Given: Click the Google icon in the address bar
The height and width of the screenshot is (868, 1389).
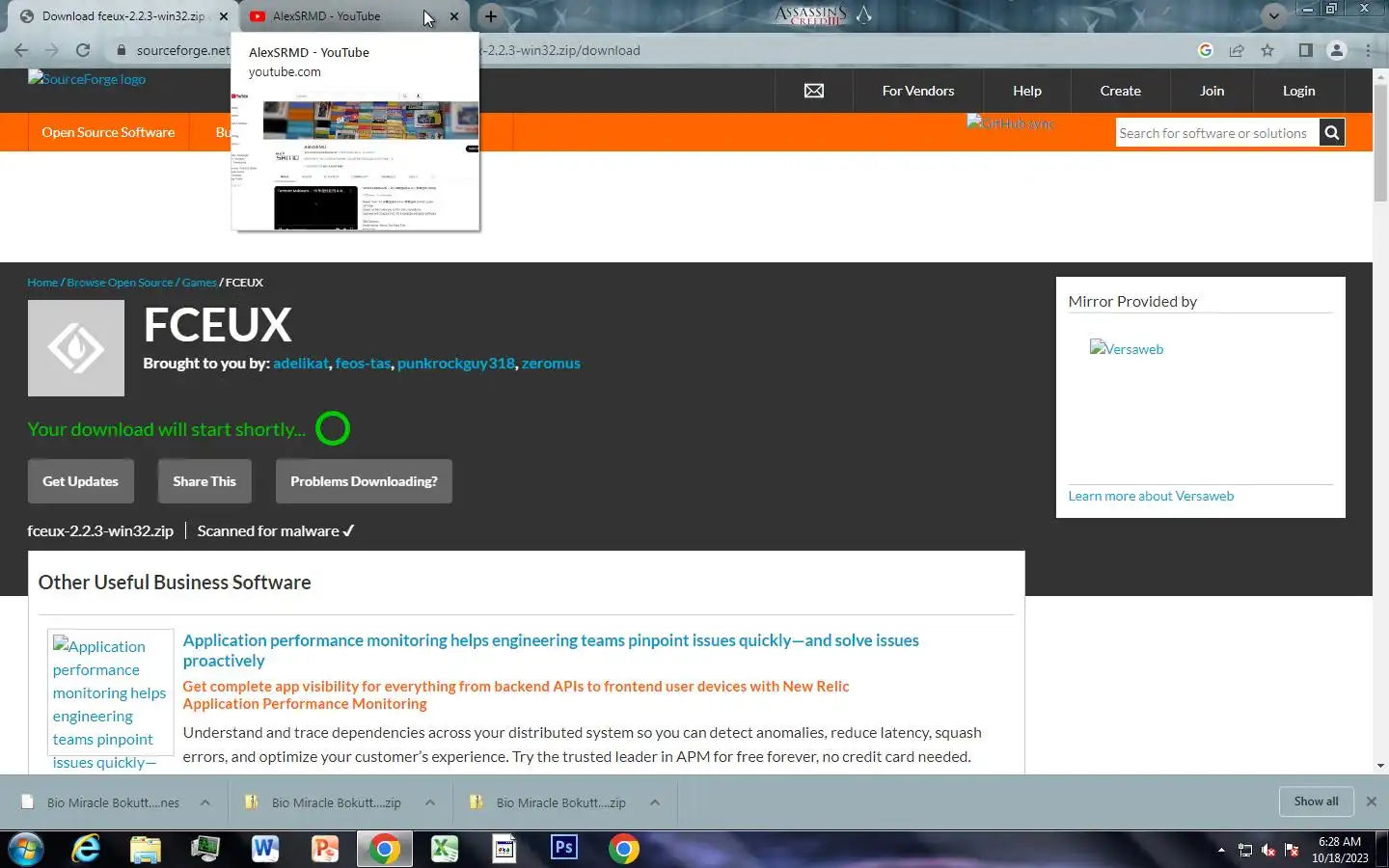Looking at the screenshot, I should [1205, 50].
